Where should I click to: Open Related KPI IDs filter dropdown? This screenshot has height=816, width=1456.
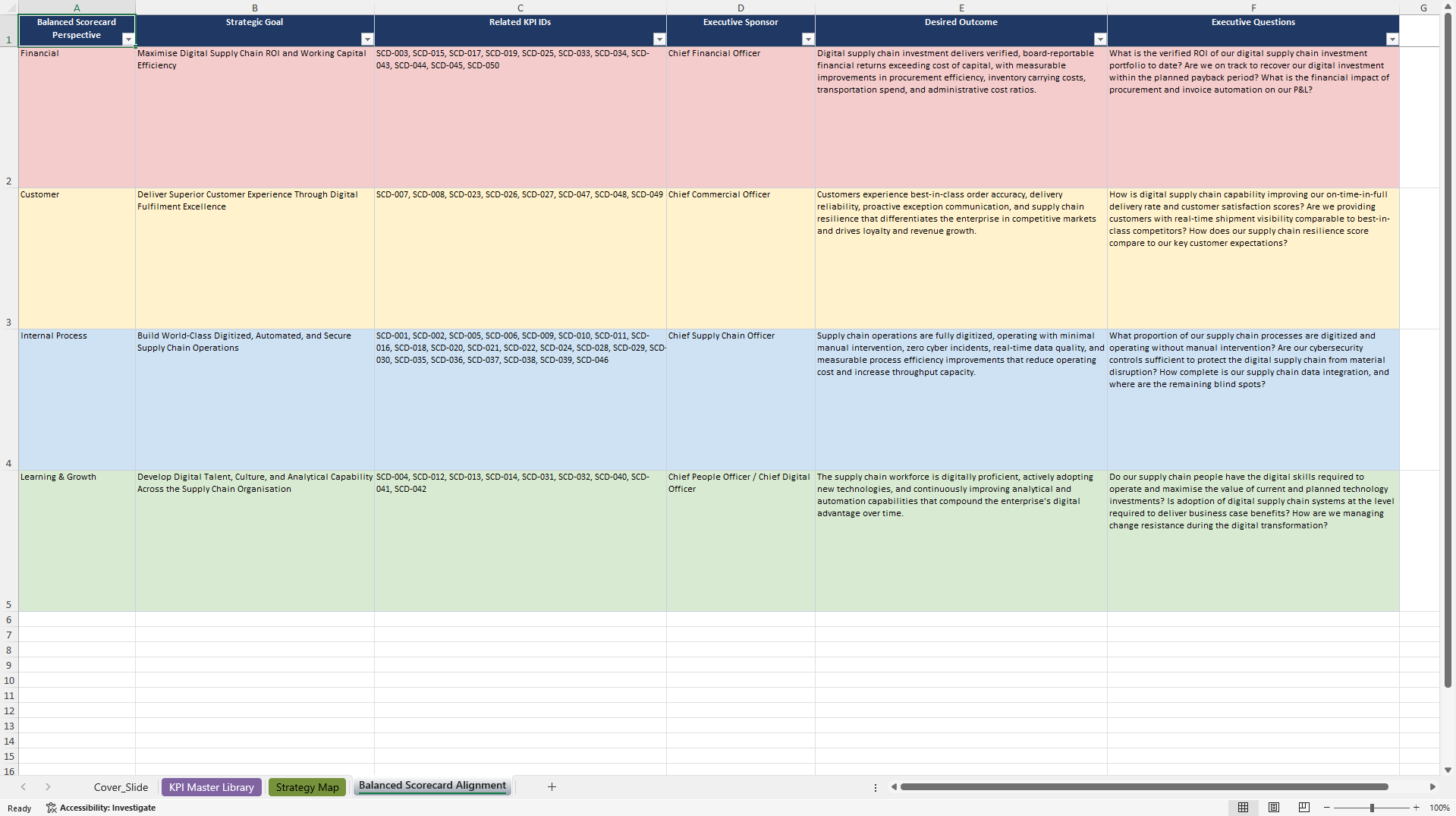(659, 39)
